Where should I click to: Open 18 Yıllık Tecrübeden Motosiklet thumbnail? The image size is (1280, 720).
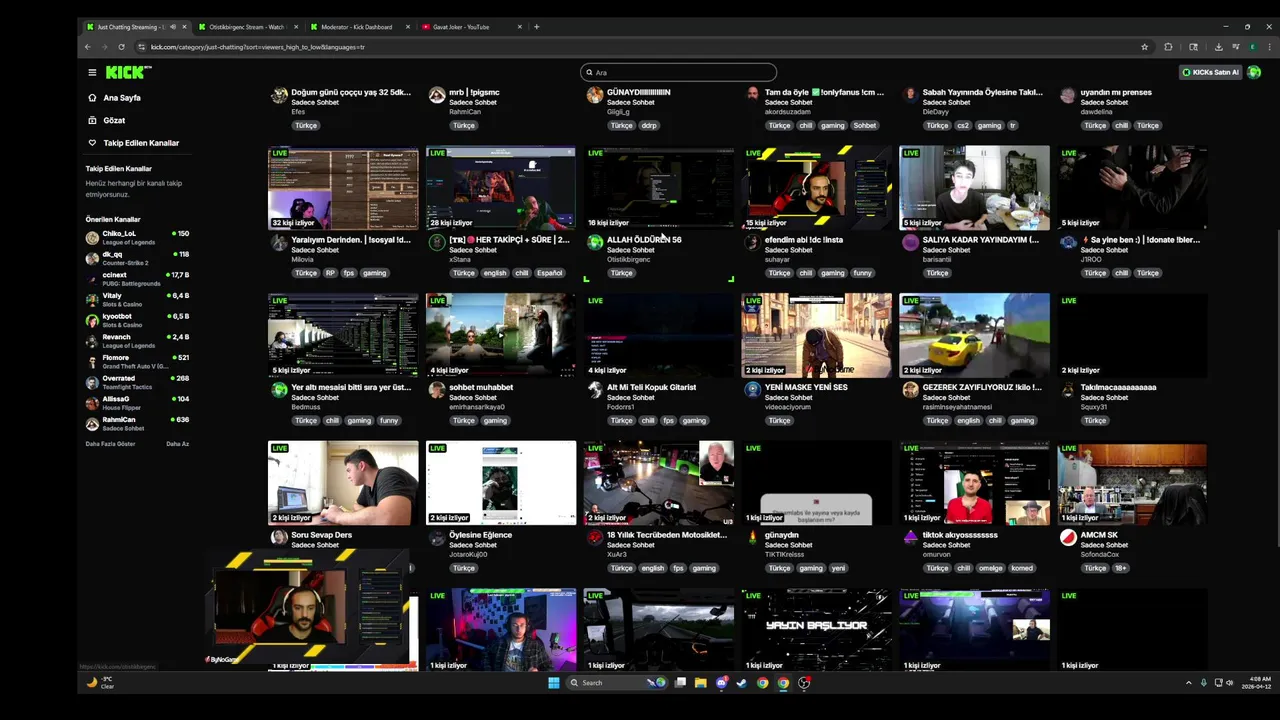point(659,483)
